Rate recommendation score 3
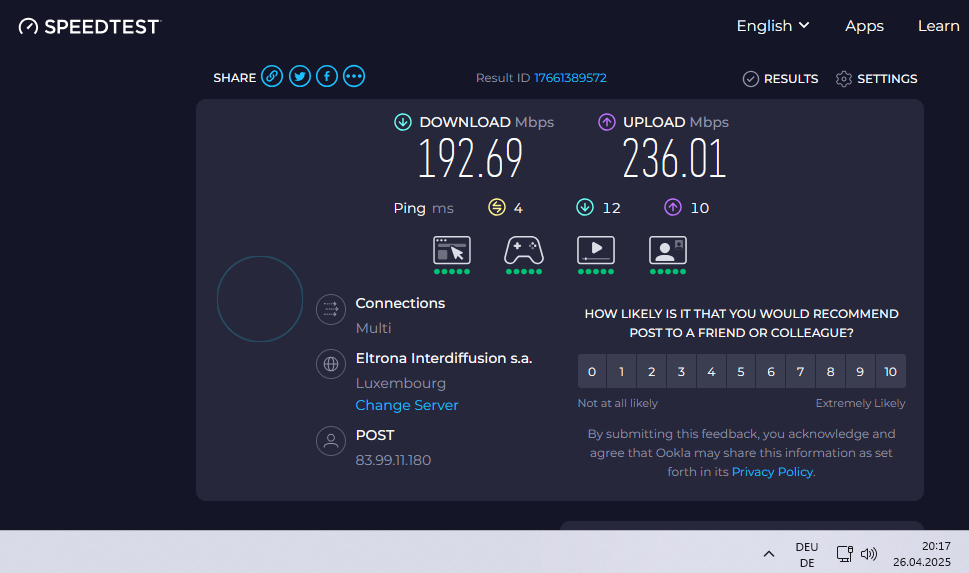The image size is (969, 573). 681,371
